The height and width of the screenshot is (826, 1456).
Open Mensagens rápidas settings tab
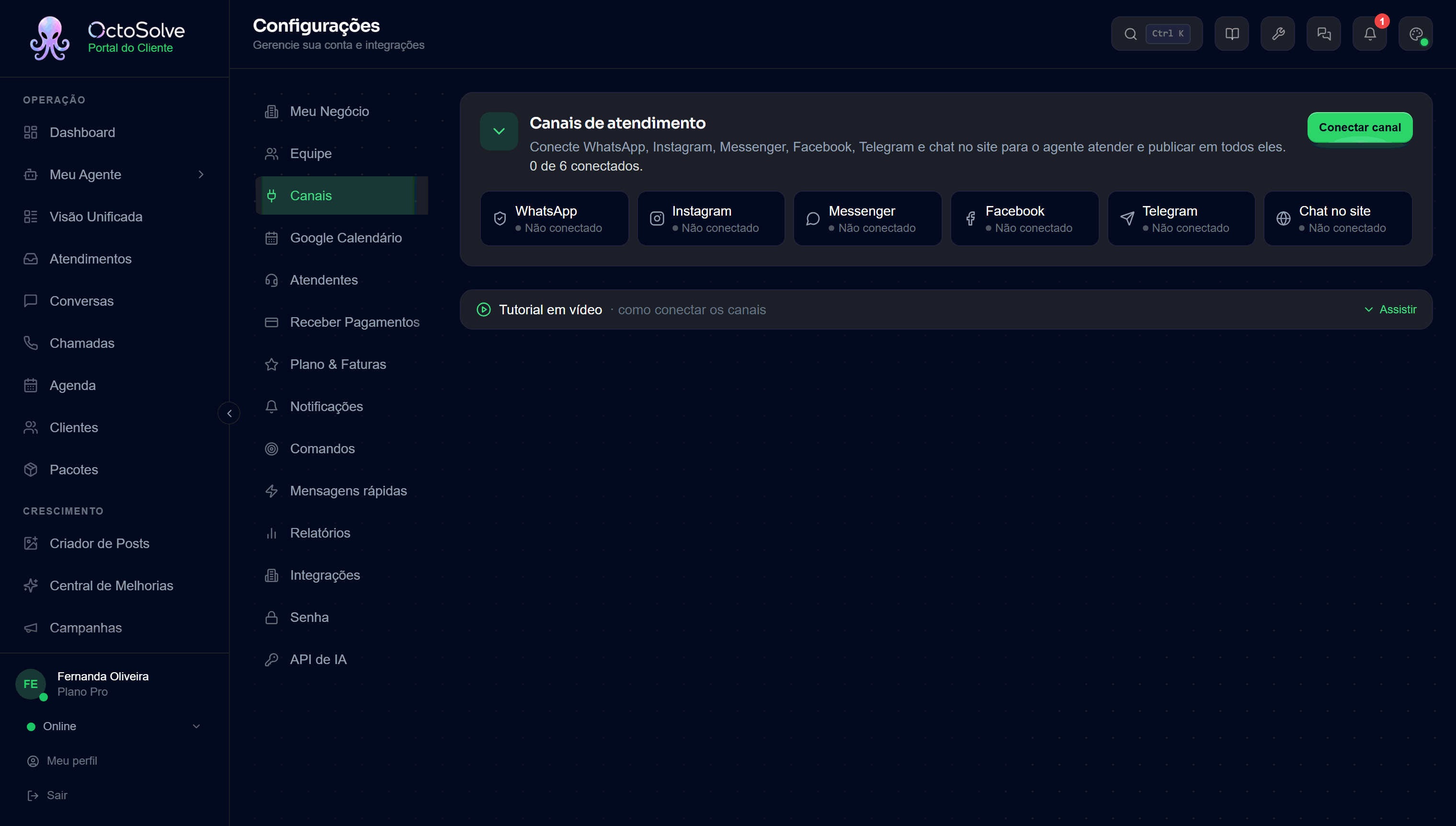342,491
